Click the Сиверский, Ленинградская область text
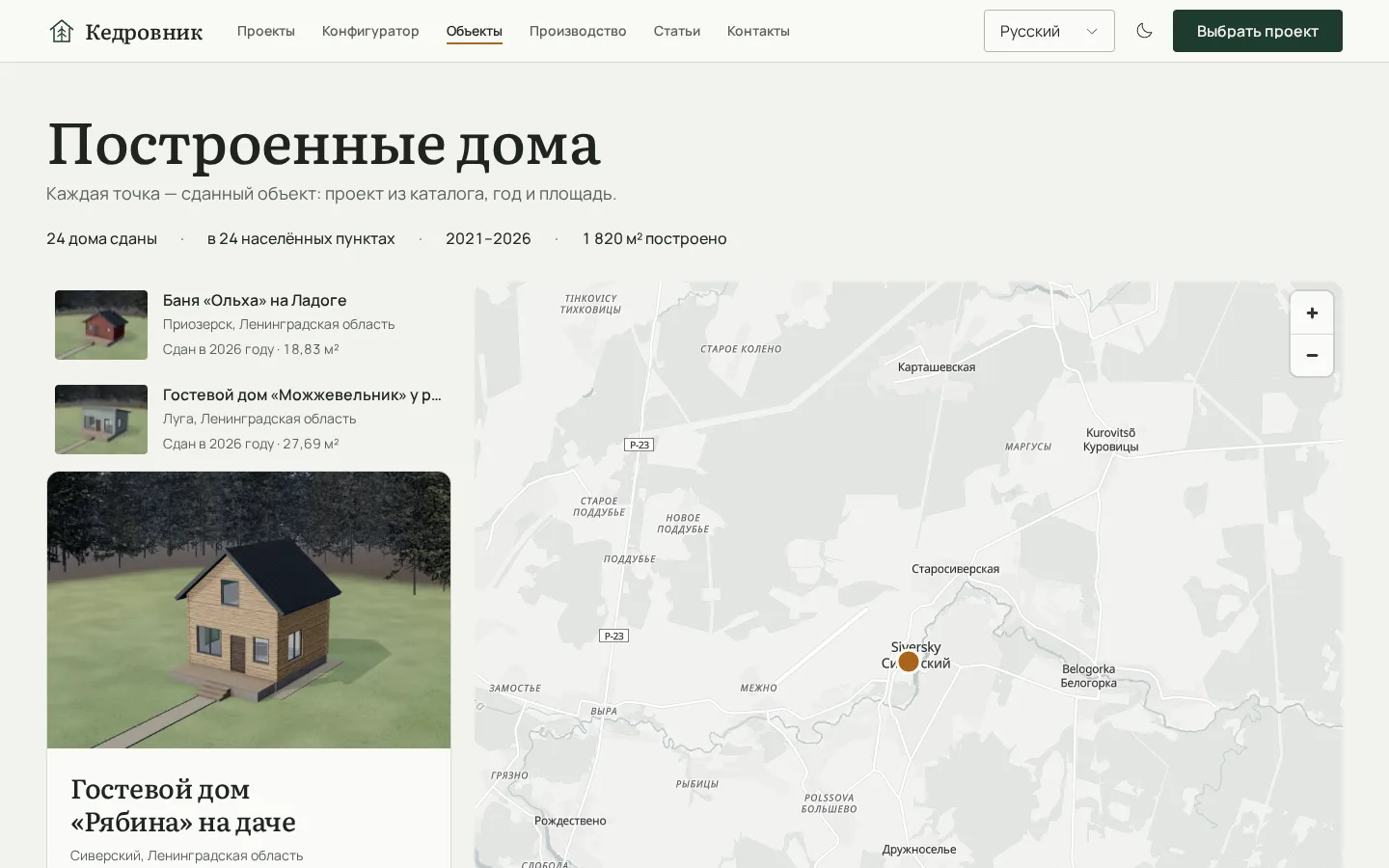Viewport: 1389px width, 868px height. [187, 855]
